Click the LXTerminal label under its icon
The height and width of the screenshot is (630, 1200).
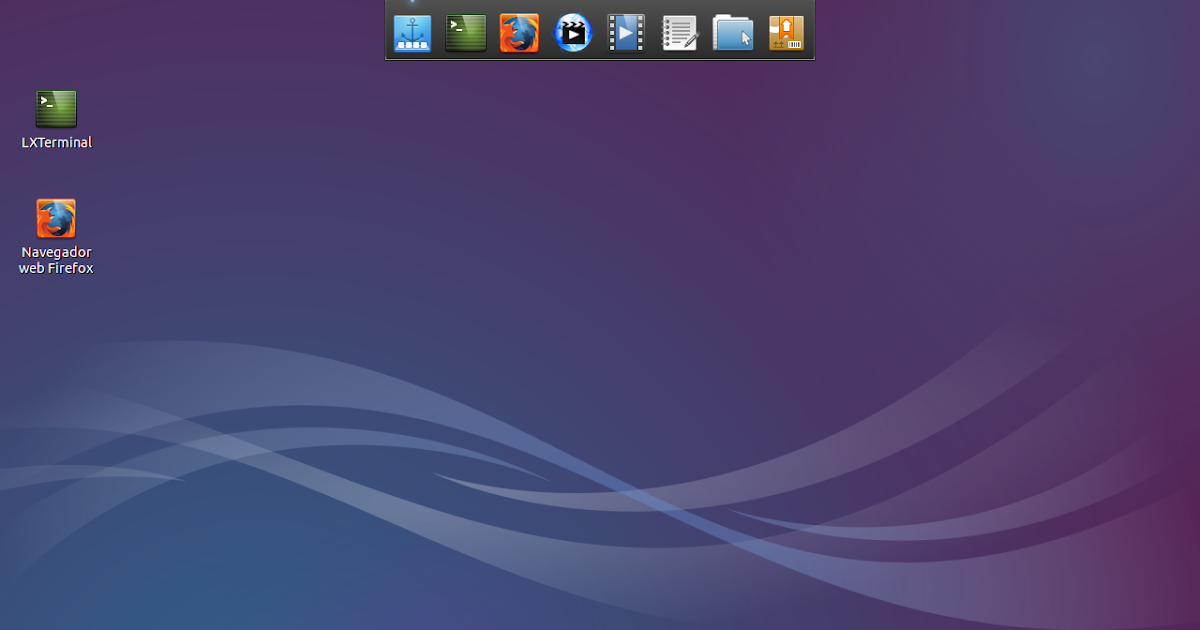(x=56, y=142)
